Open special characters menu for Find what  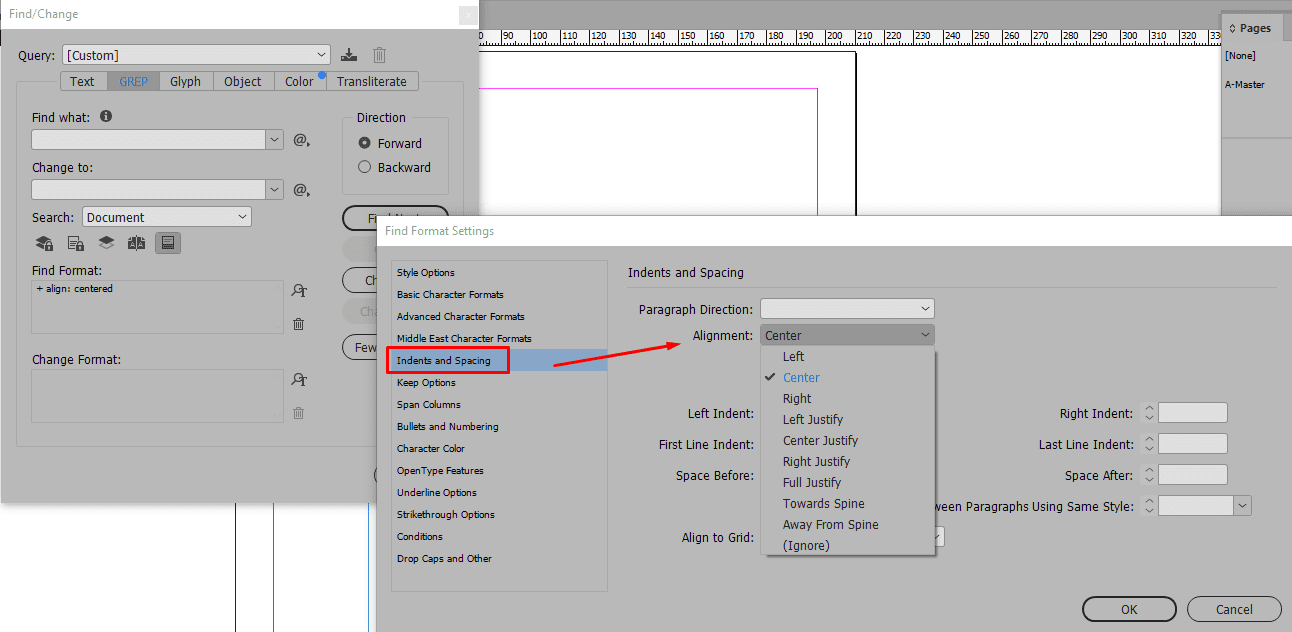(x=301, y=140)
